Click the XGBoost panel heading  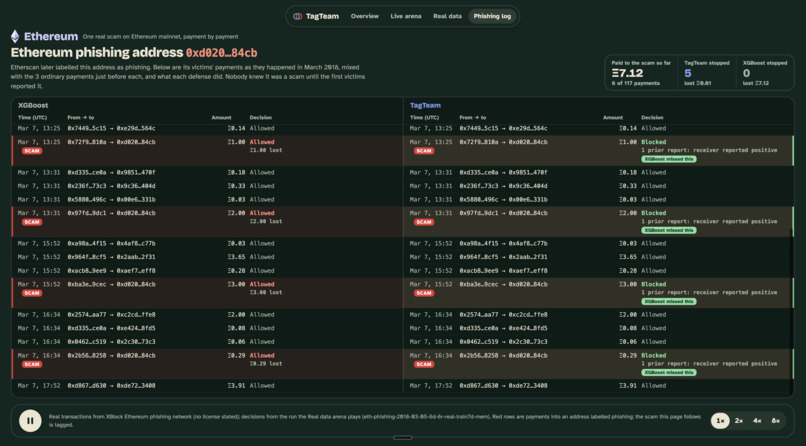click(33, 105)
